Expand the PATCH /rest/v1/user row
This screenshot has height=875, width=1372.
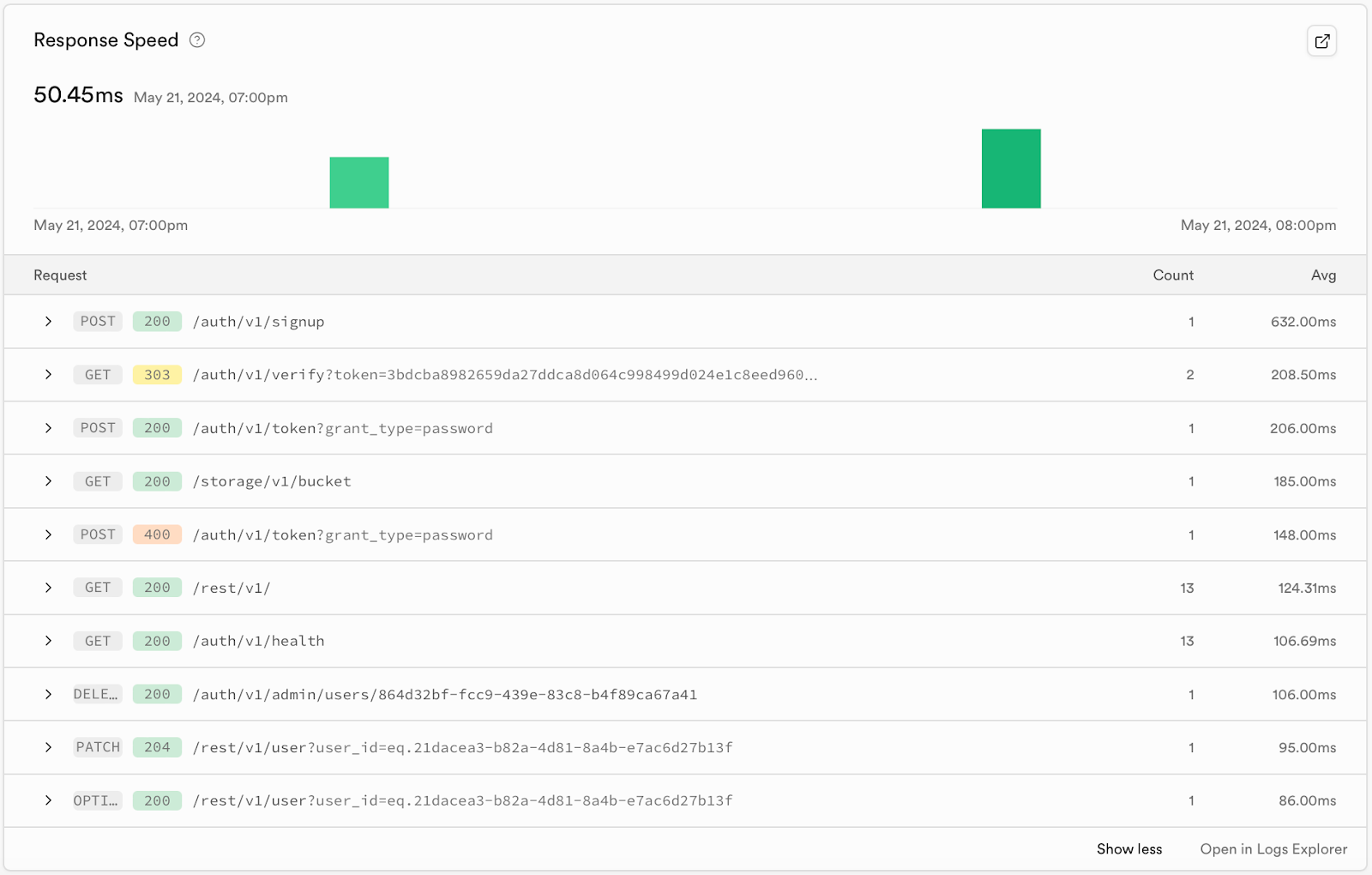(49, 747)
